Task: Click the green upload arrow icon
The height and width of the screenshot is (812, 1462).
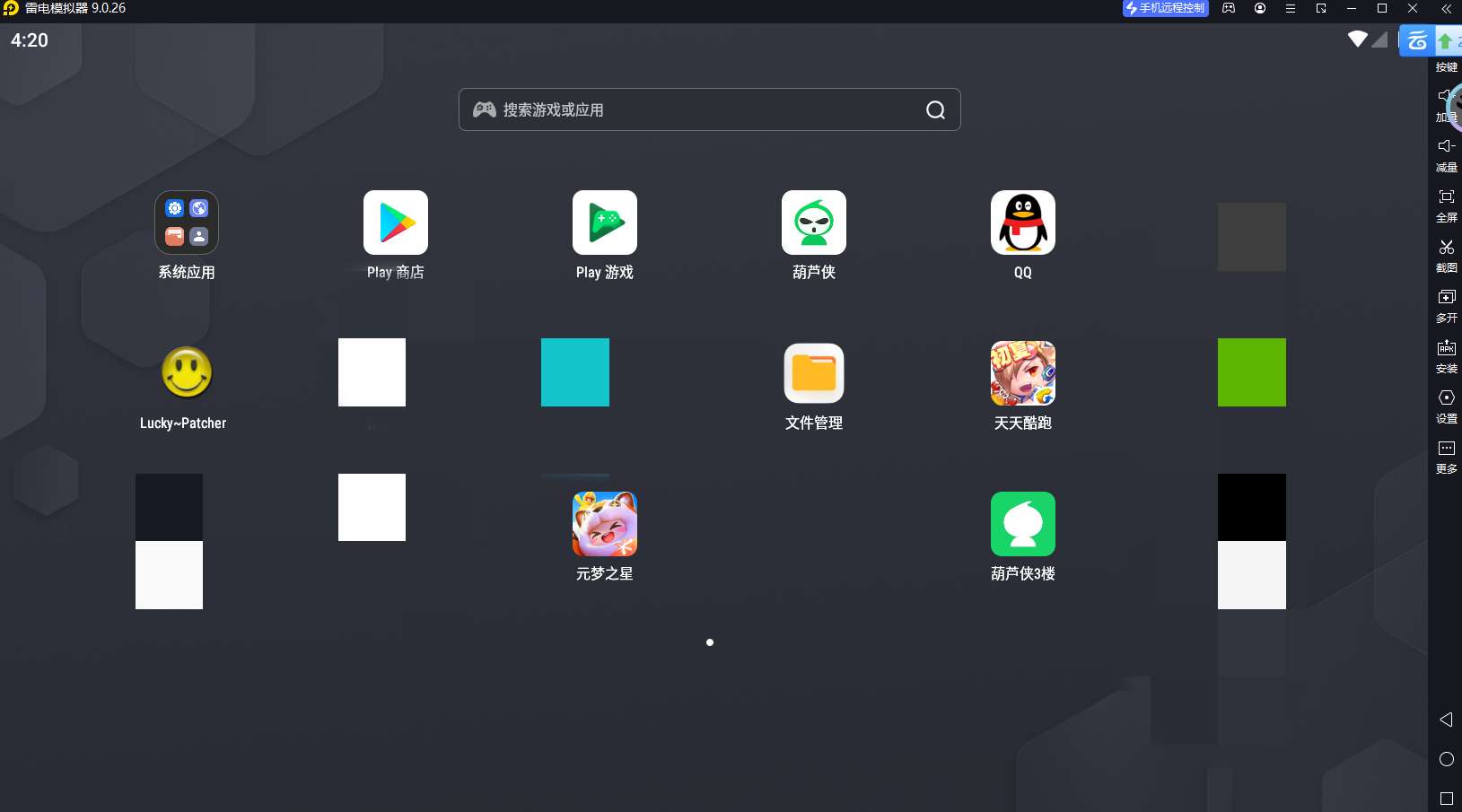Action: (1446, 41)
